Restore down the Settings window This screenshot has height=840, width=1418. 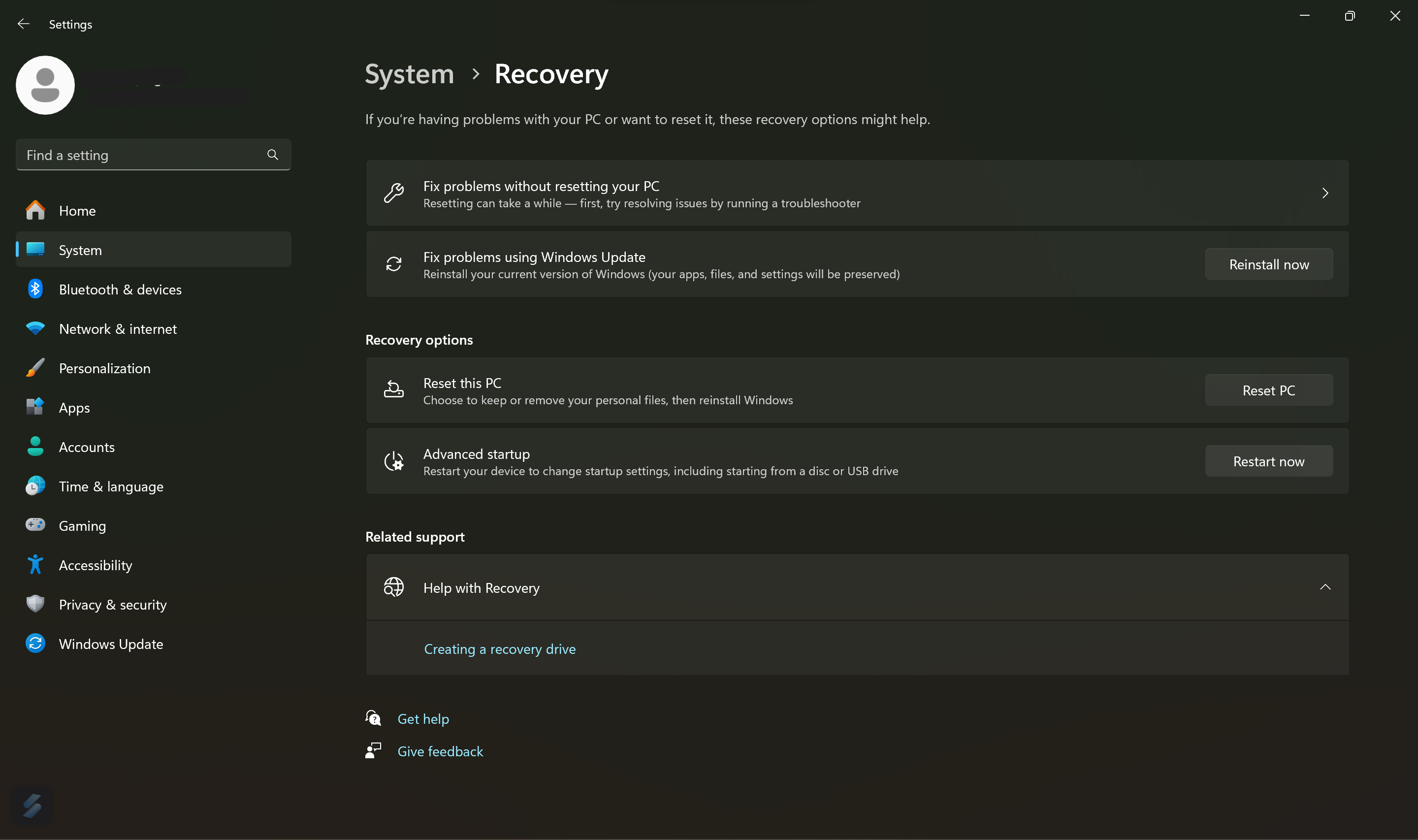1350,16
